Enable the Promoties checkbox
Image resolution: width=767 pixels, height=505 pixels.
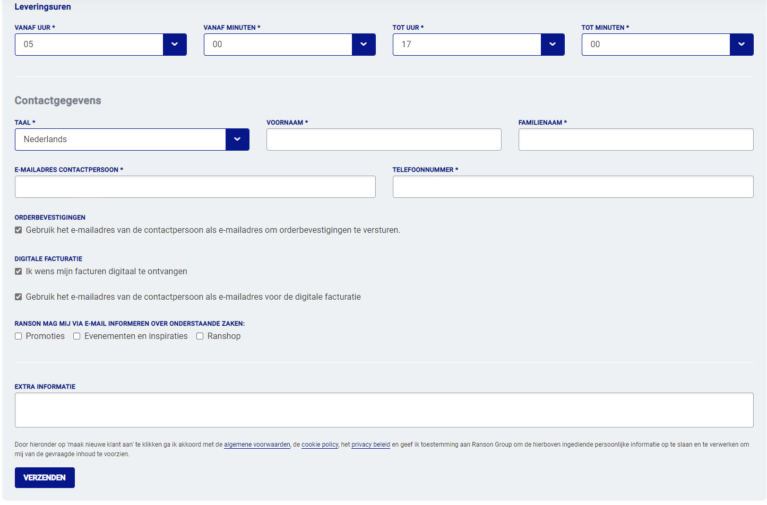[x=19, y=336]
